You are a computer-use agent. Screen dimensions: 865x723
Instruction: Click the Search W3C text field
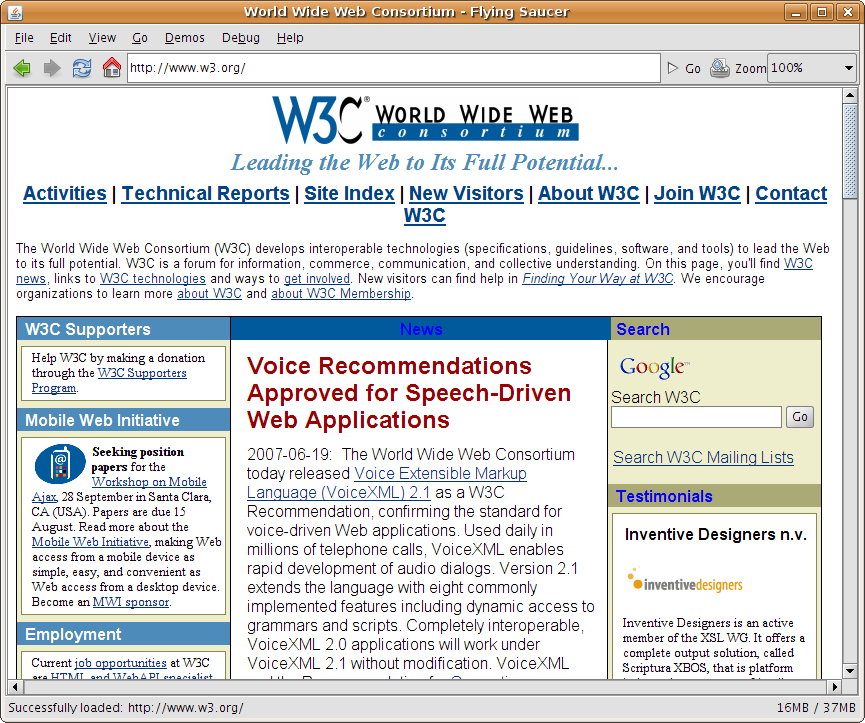tap(696, 417)
